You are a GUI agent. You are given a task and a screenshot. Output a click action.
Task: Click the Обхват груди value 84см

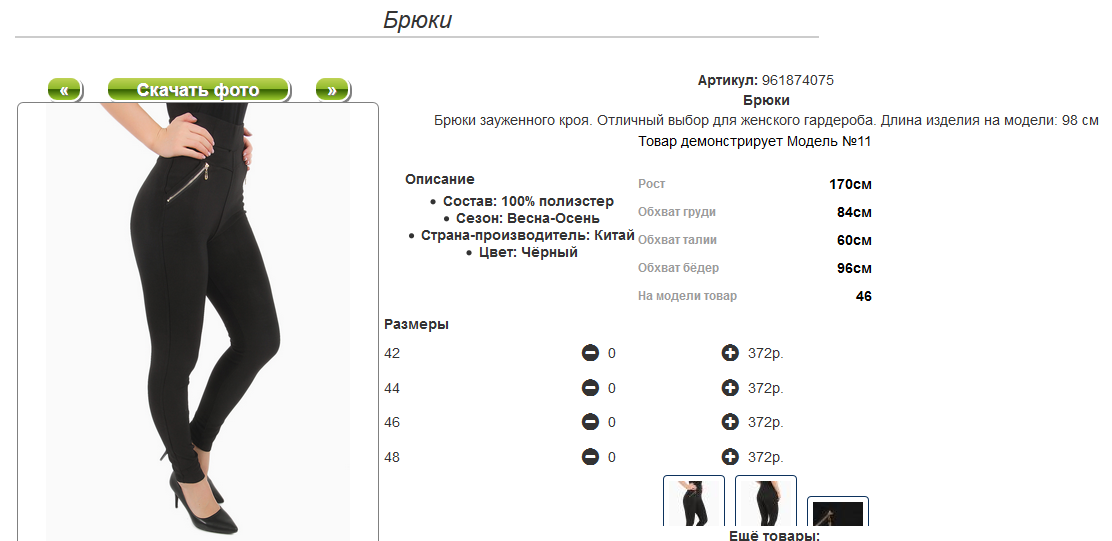pos(855,212)
